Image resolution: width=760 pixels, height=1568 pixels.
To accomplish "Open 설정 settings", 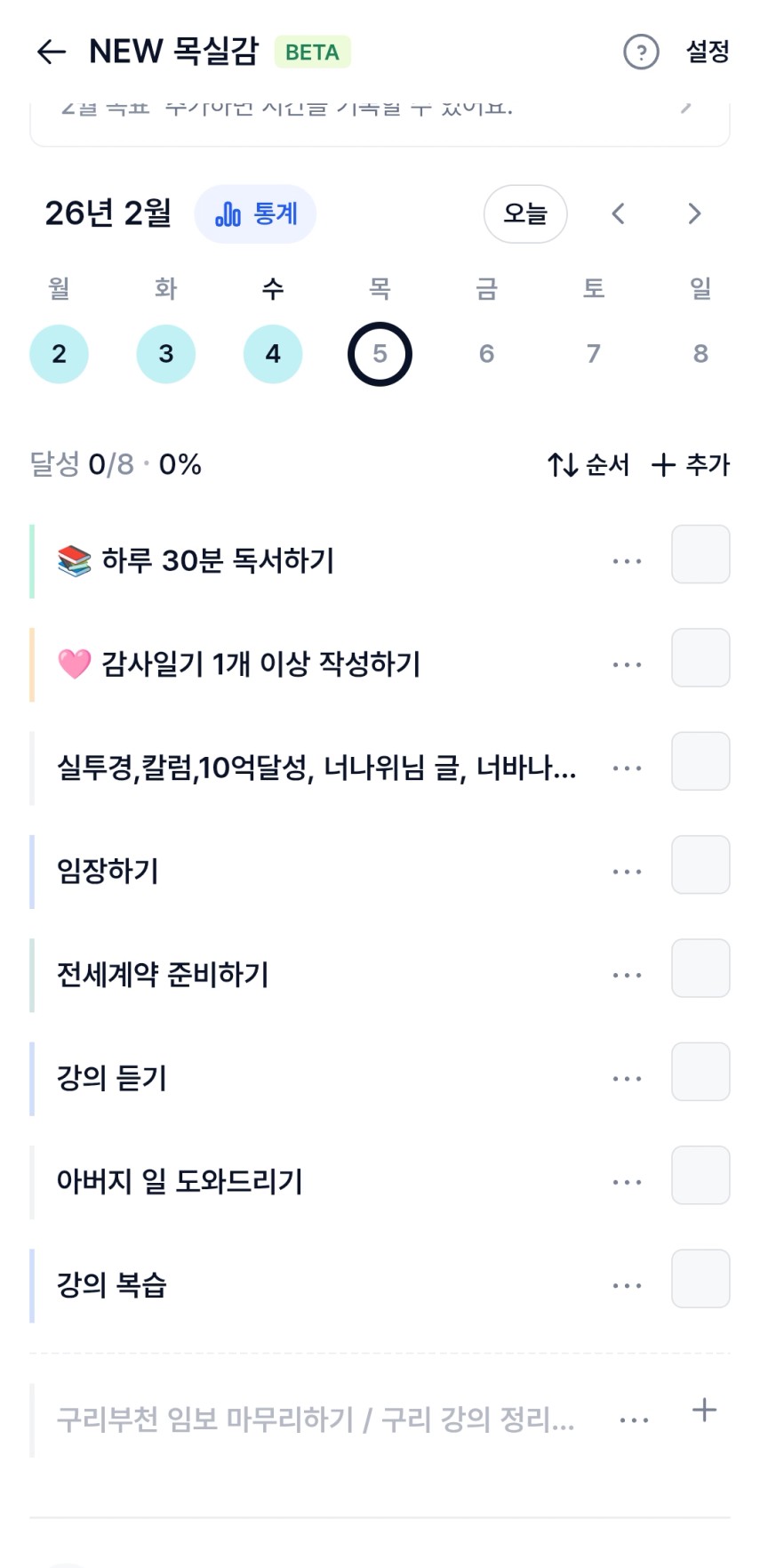I will (708, 52).
